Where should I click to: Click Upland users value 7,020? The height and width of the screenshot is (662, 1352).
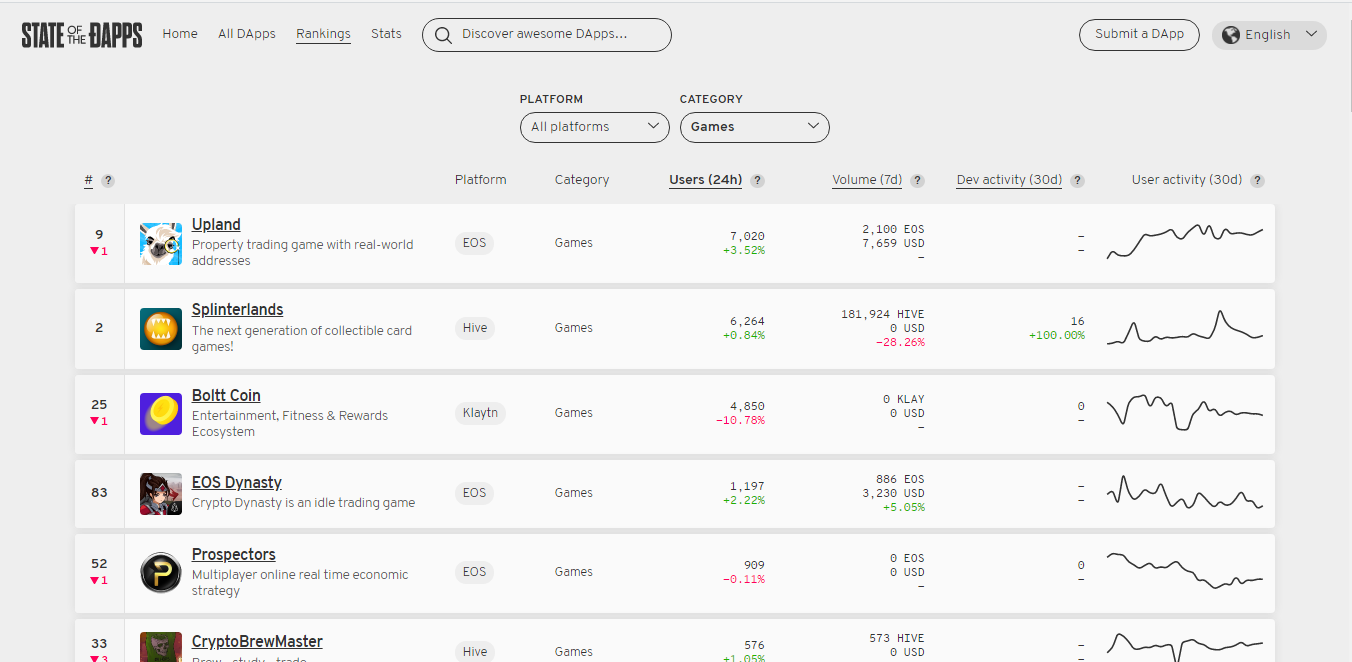[x=747, y=236]
